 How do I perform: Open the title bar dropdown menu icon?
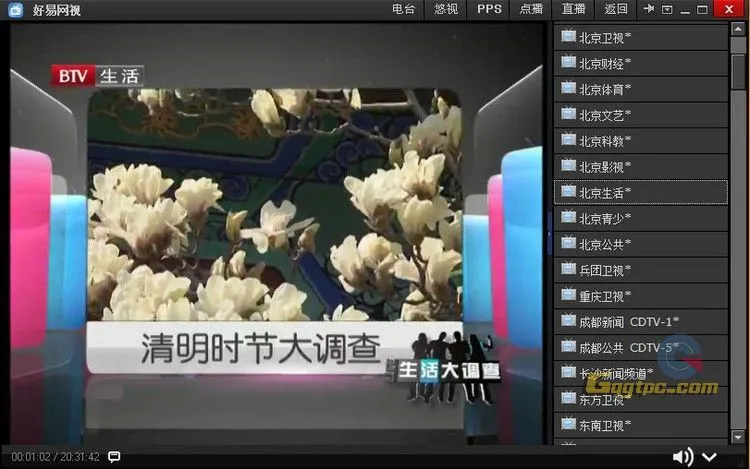point(667,10)
